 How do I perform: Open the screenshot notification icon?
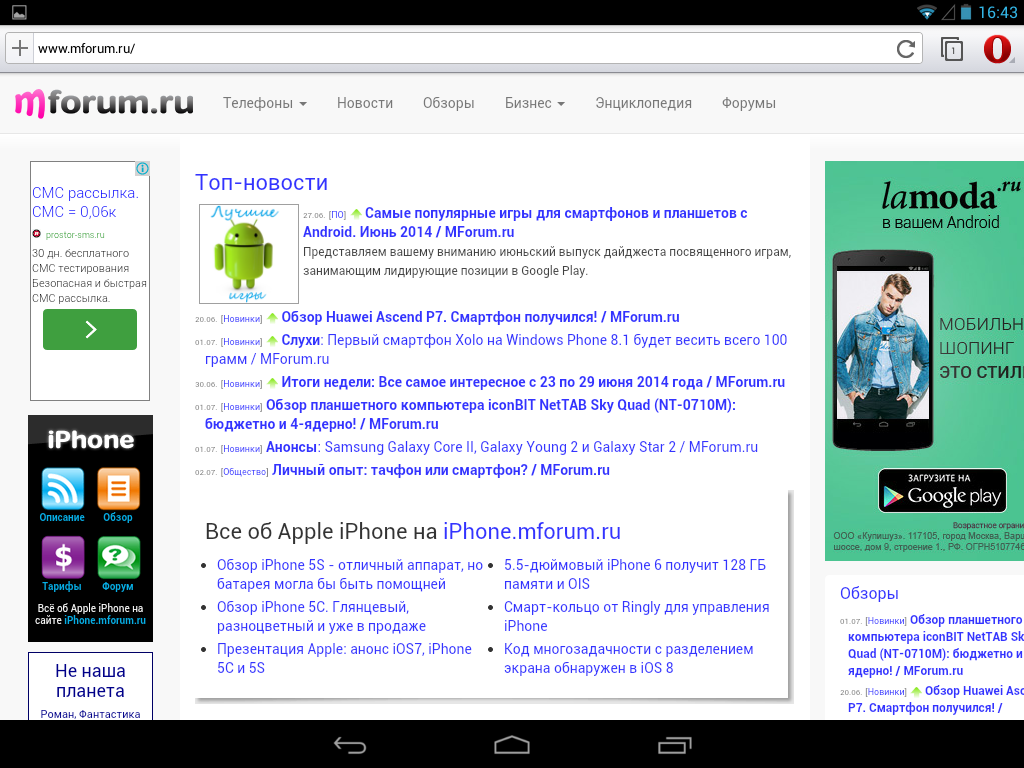point(19,12)
